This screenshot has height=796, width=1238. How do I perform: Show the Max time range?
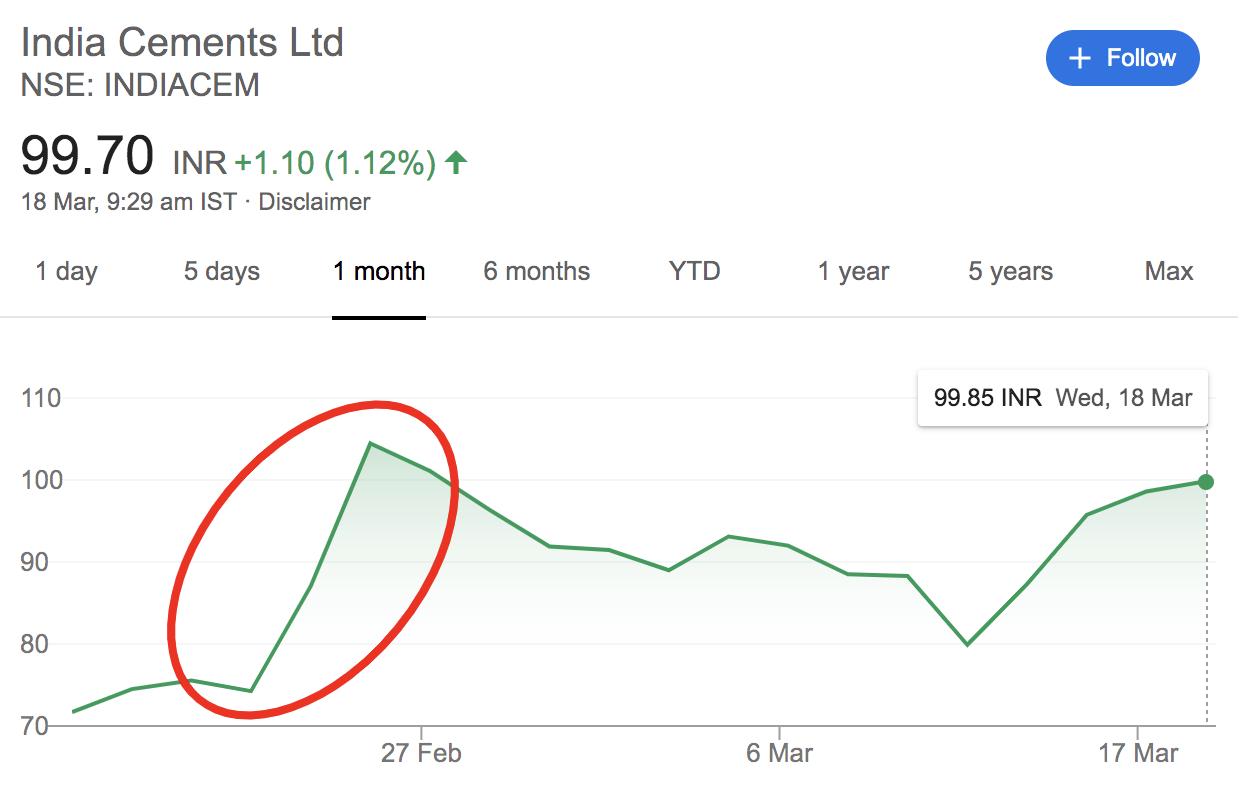(1169, 271)
